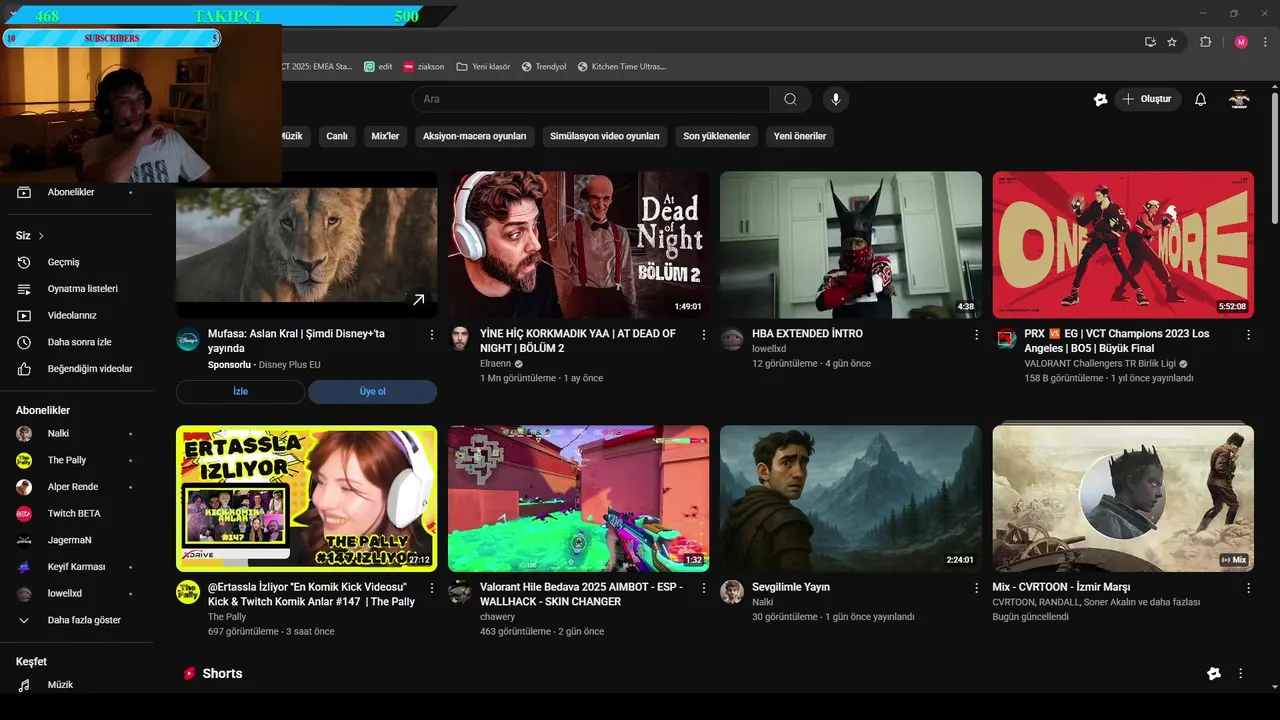Open Daha sonra izle list
This screenshot has width=1280, height=720.
point(77,342)
